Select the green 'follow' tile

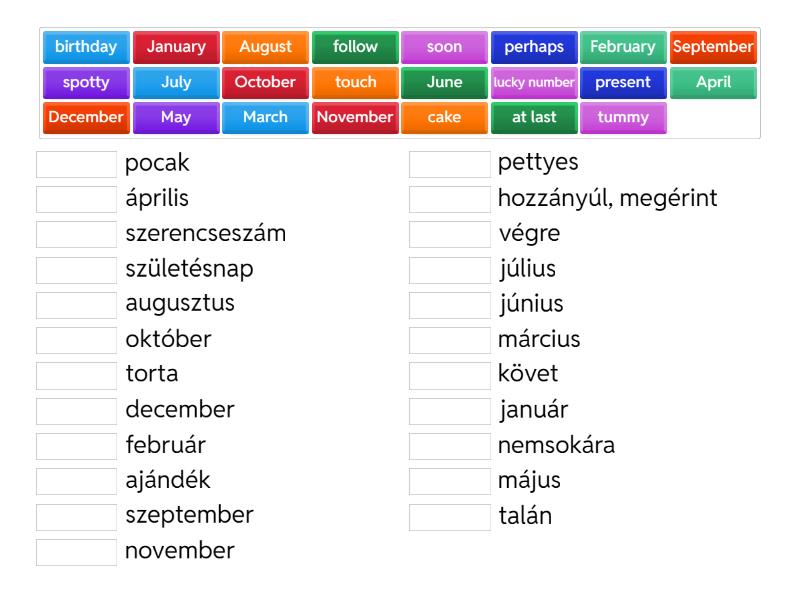355,47
